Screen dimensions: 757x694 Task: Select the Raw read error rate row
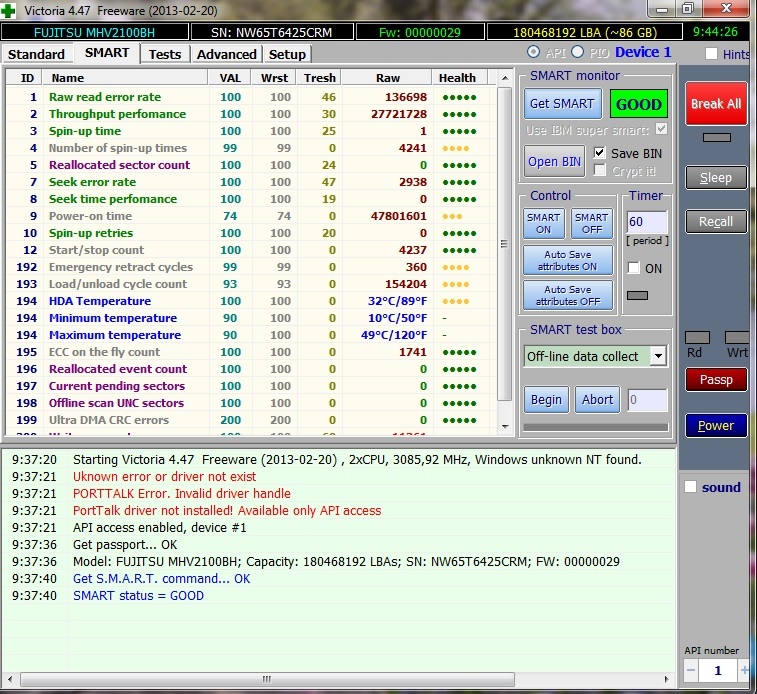pos(251,97)
